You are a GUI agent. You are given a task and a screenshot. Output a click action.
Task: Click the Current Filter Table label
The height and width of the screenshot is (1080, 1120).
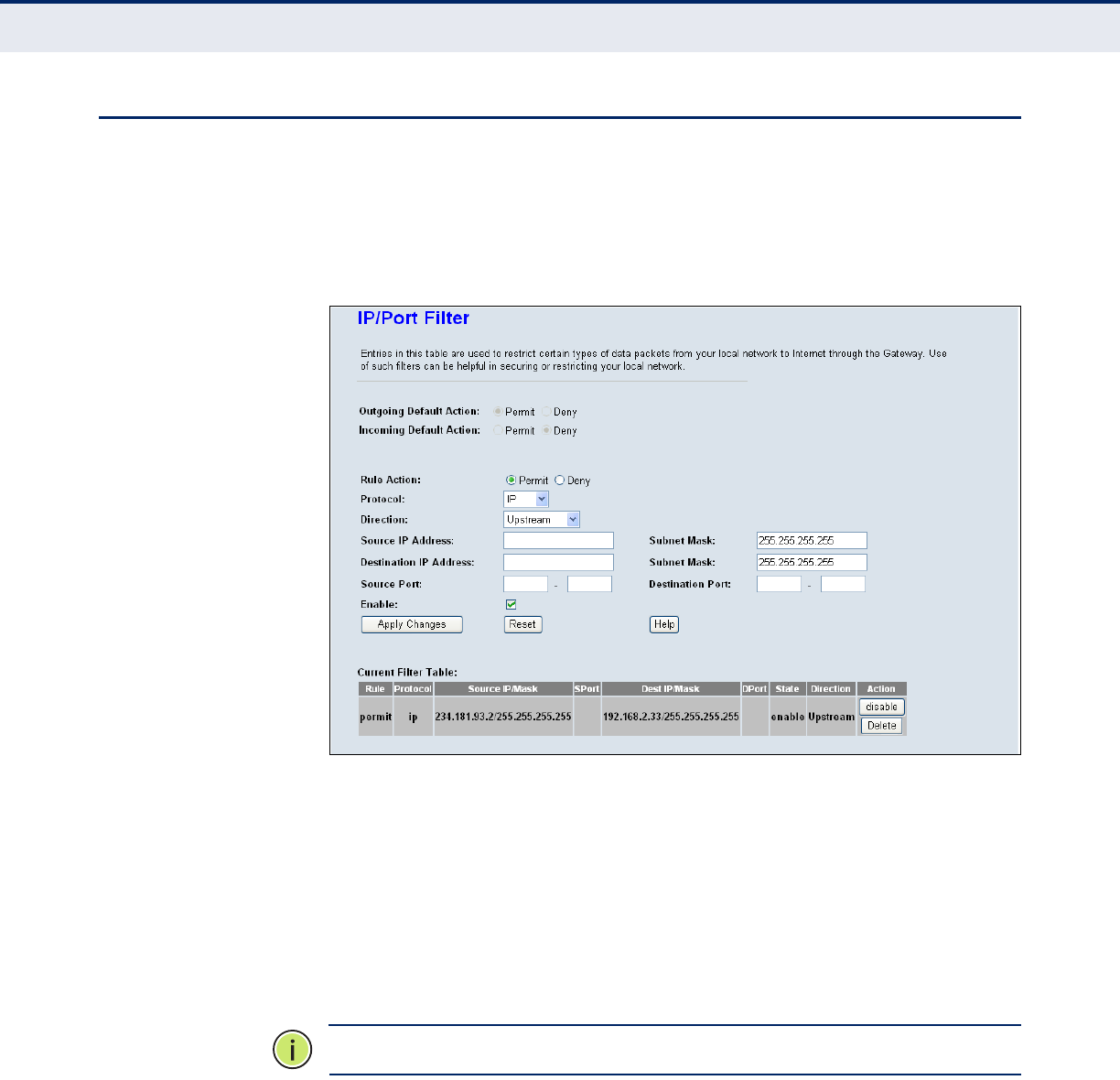coord(407,673)
